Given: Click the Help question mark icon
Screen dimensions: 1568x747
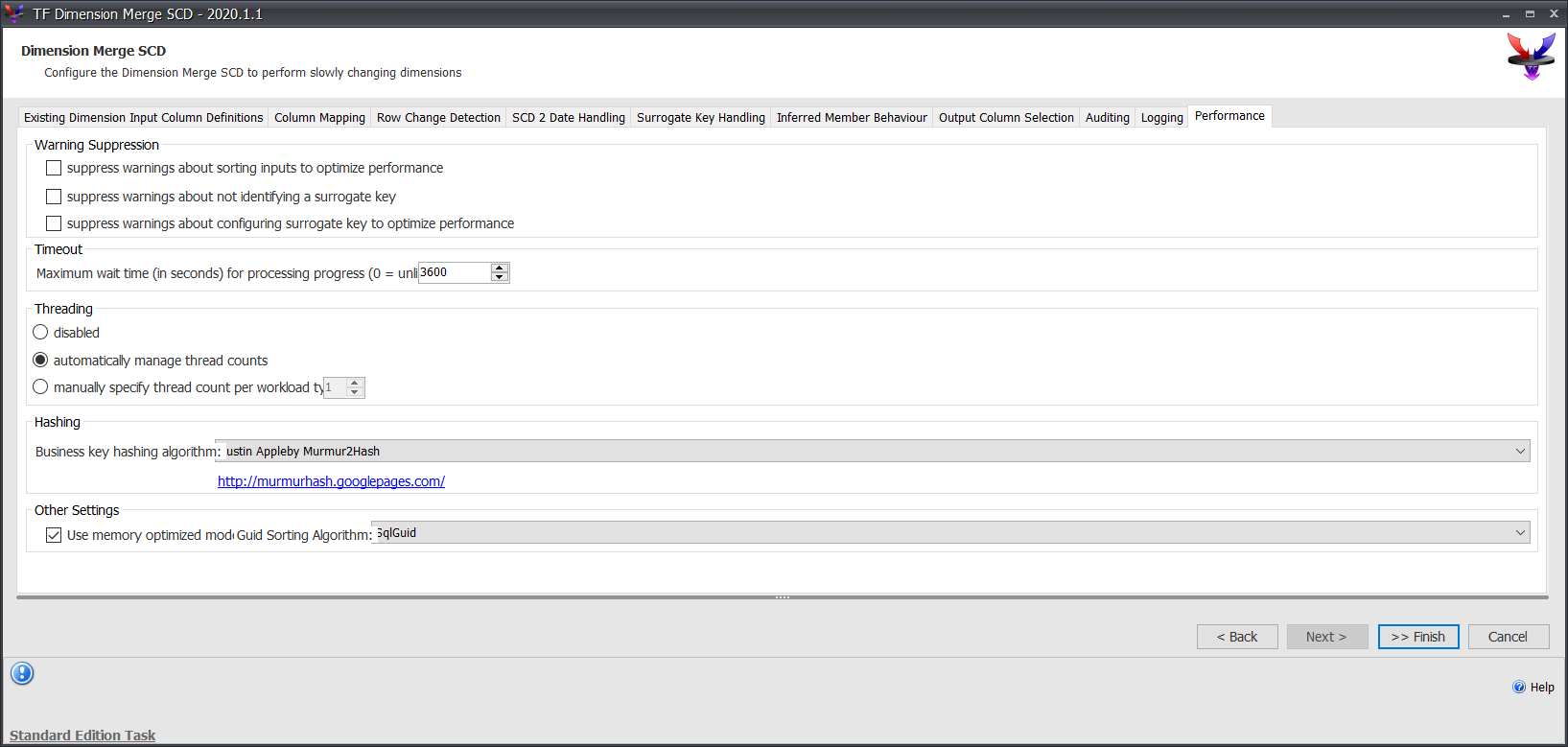Looking at the screenshot, I should click(x=1519, y=687).
